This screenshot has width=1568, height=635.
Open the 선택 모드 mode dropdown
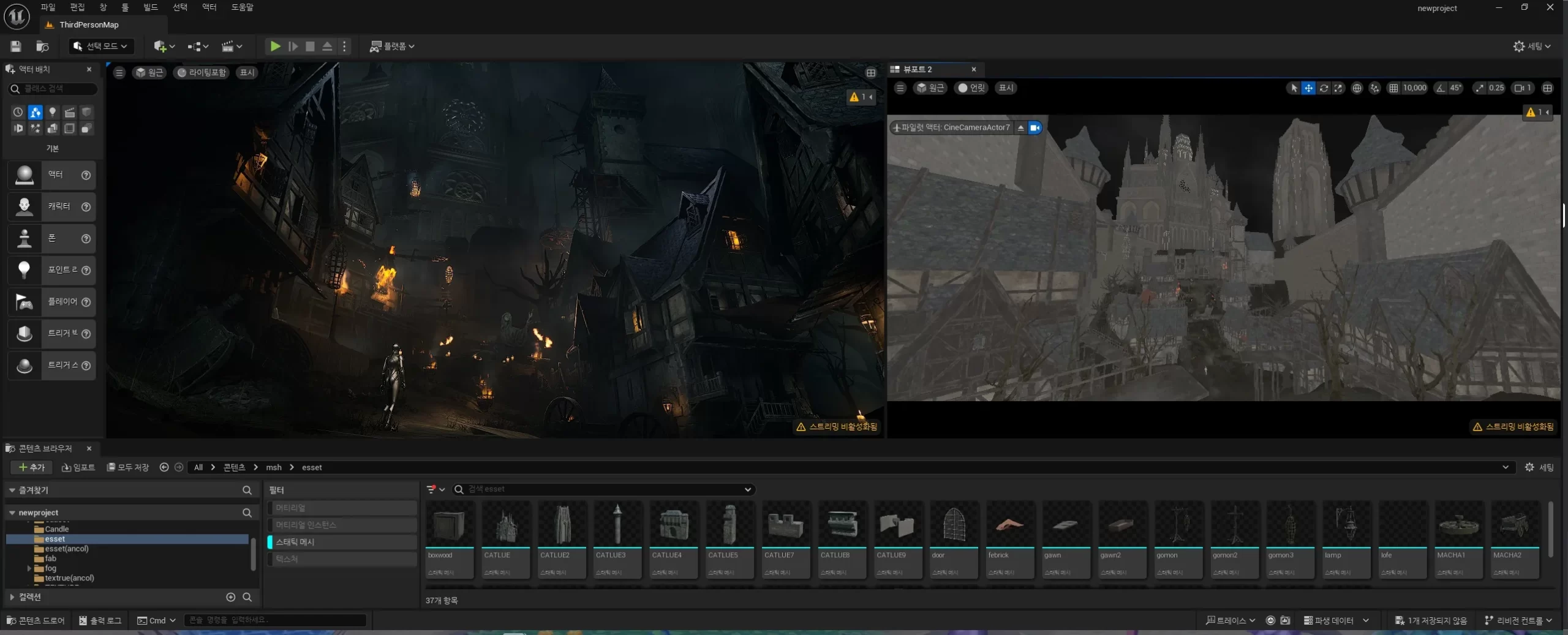[101, 46]
